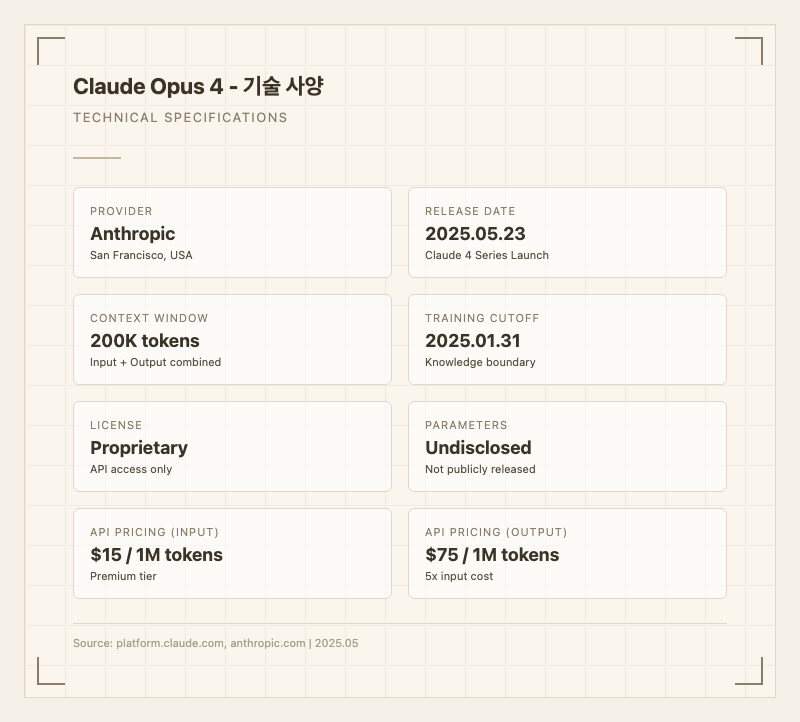
Task: Open the Context Window card
Action: pyautogui.click(x=232, y=339)
